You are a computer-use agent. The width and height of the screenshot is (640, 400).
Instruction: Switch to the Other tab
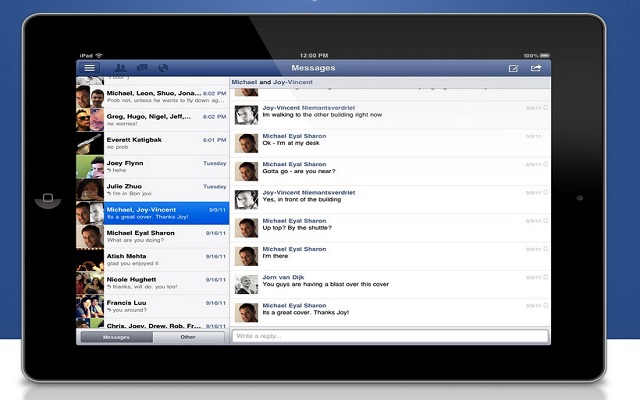(x=188, y=337)
